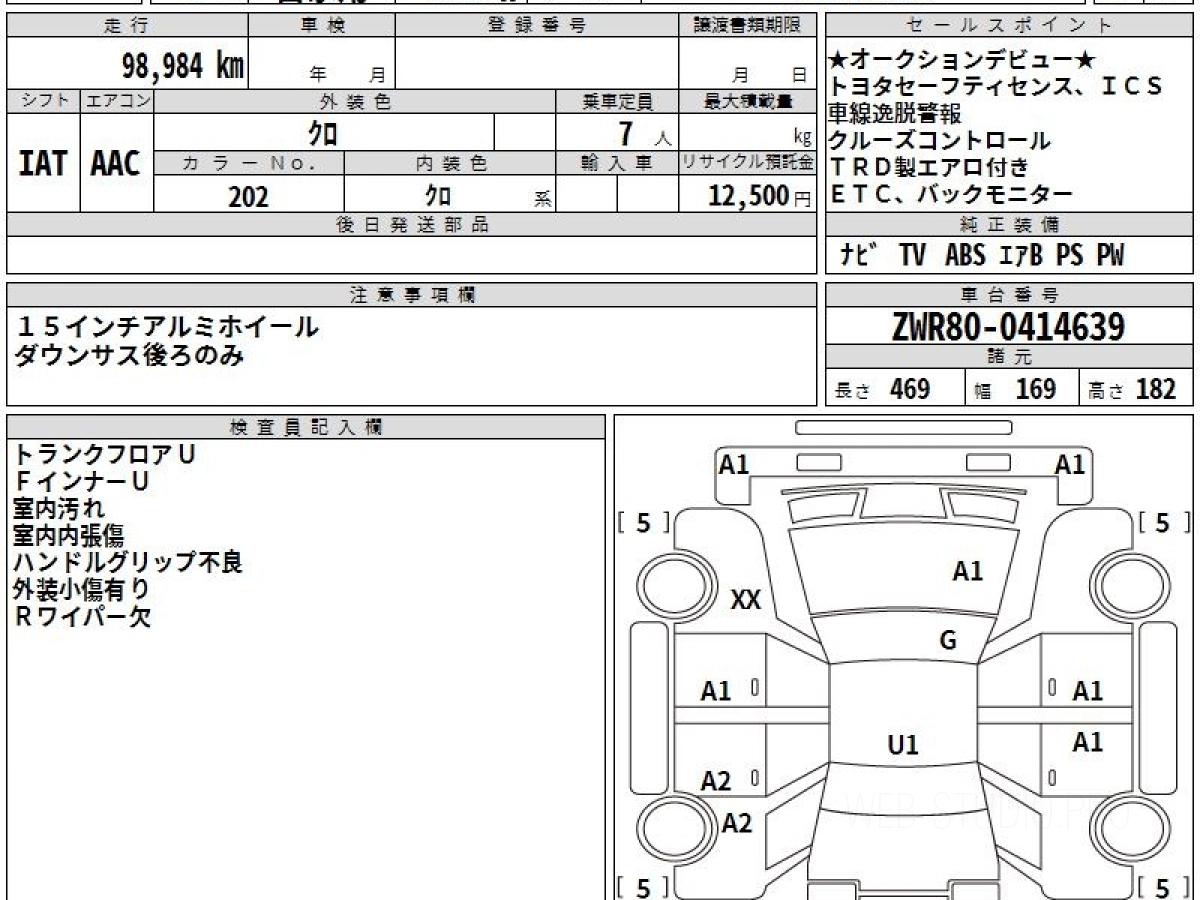
Task: Click the 注意事項欄 header
Action: [x=412, y=295]
